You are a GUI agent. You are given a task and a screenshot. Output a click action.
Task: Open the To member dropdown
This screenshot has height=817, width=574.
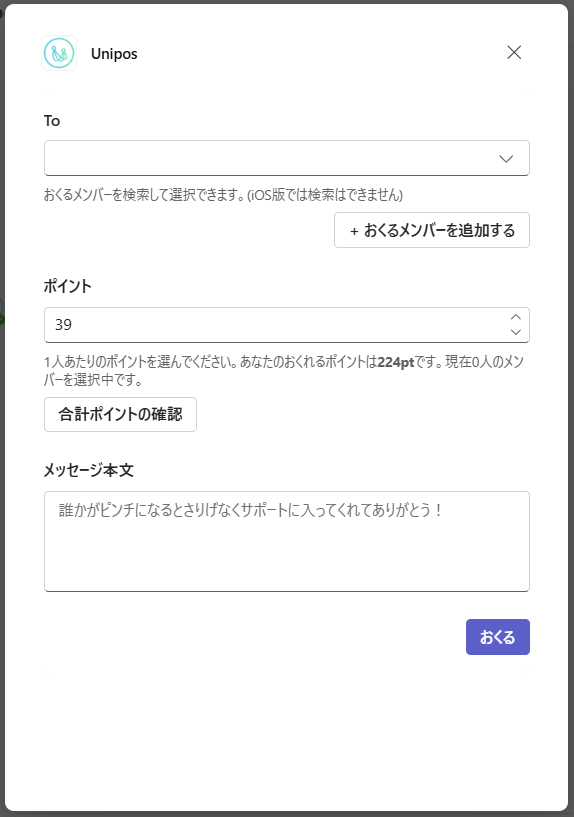pos(286,158)
